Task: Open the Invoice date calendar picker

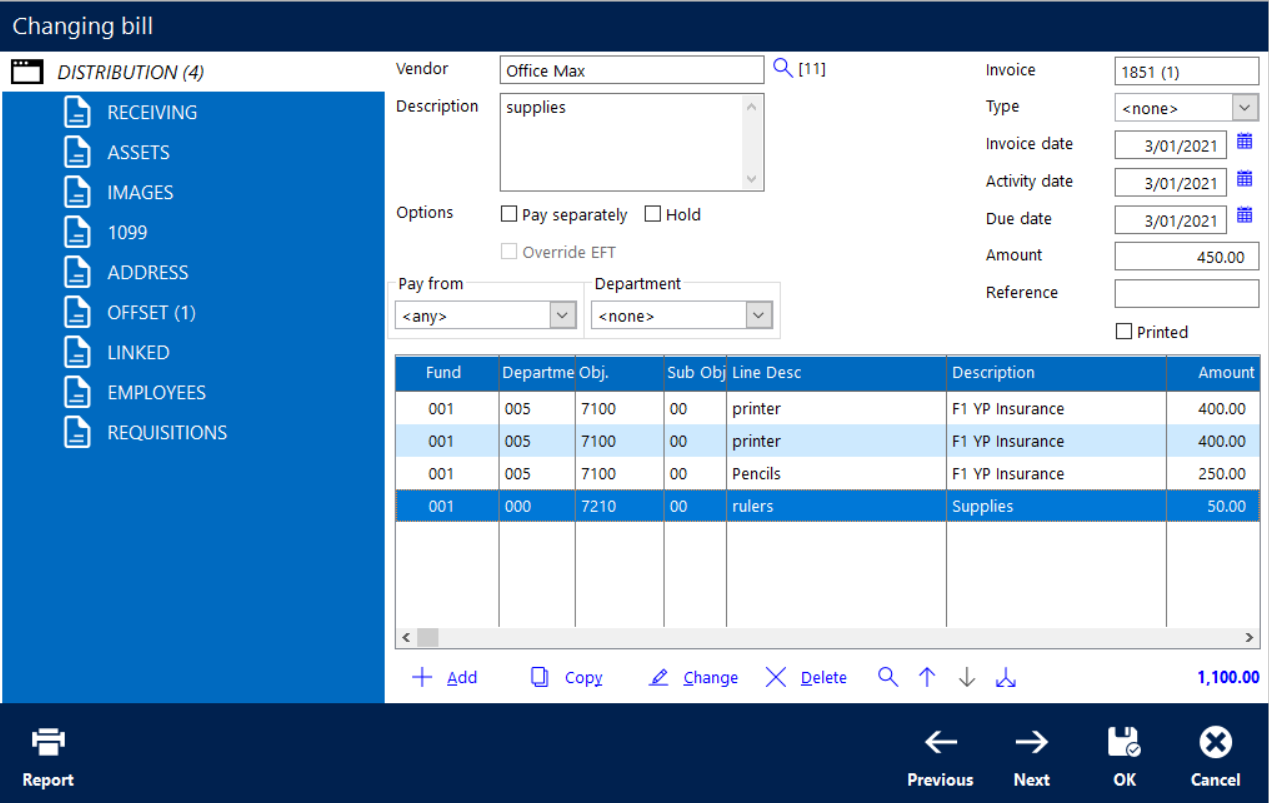Action: (x=1244, y=143)
